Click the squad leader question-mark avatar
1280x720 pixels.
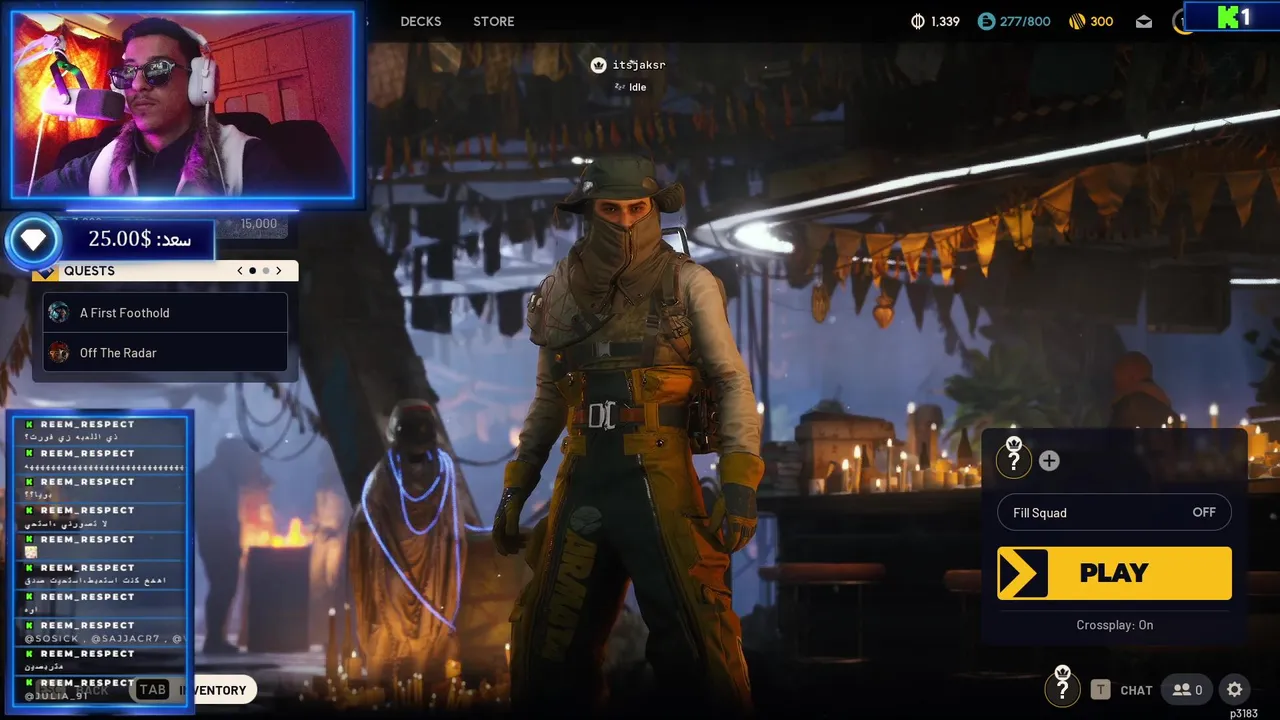(x=1014, y=458)
